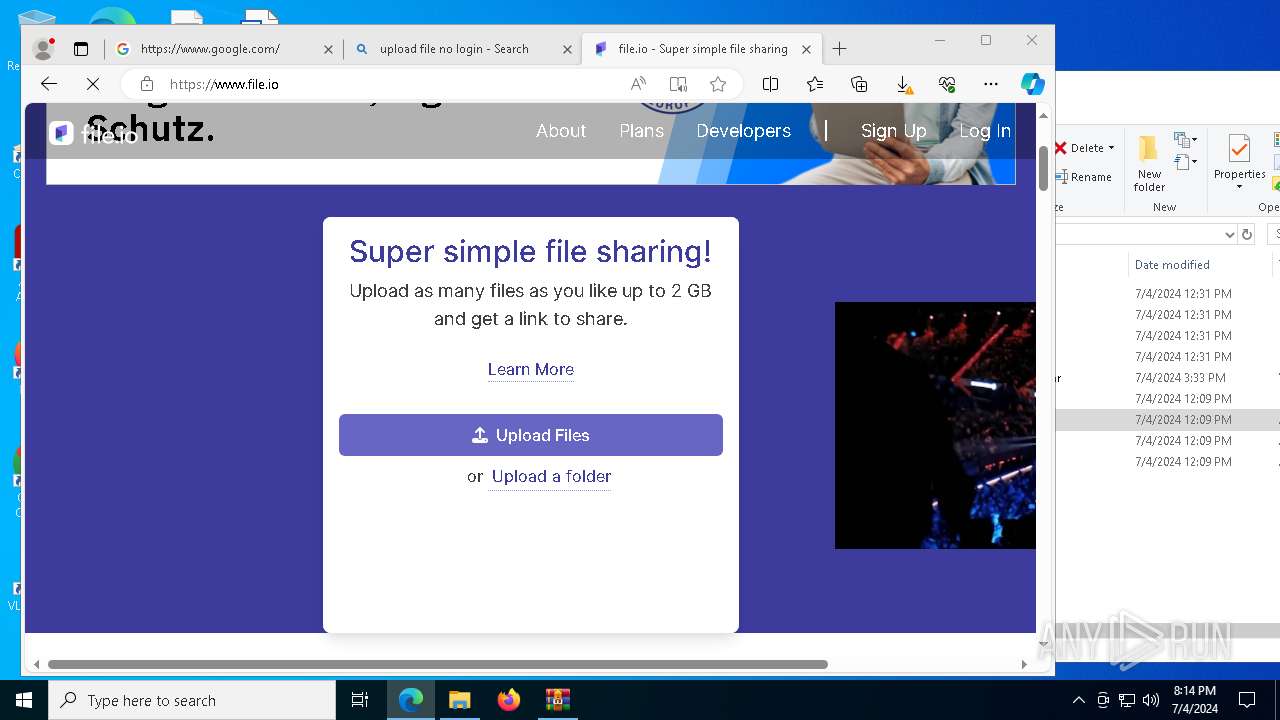Close the google.com tab
Screen dimensions: 1280x720
(x=328, y=49)
